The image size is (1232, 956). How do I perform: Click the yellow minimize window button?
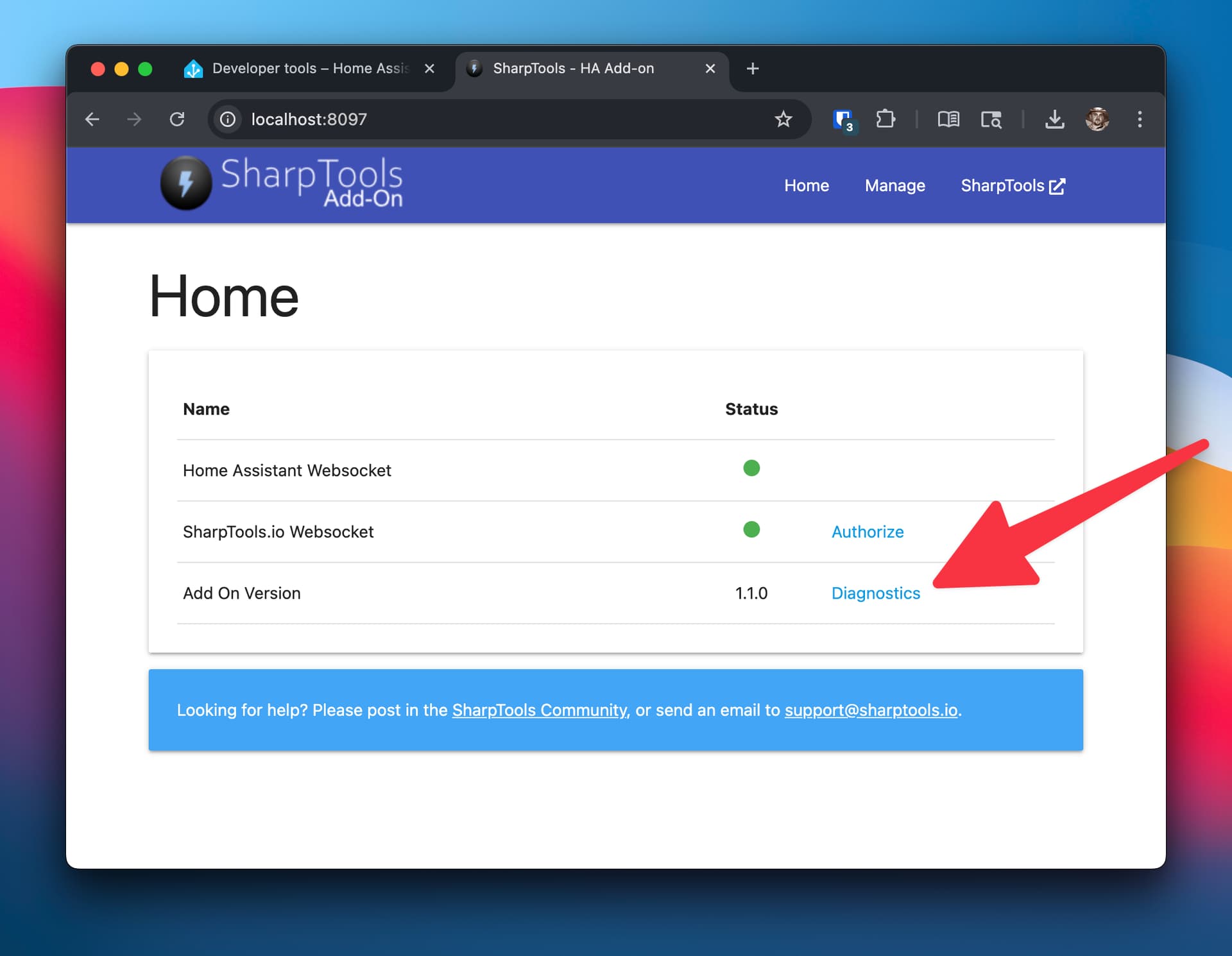coord(121,69)
